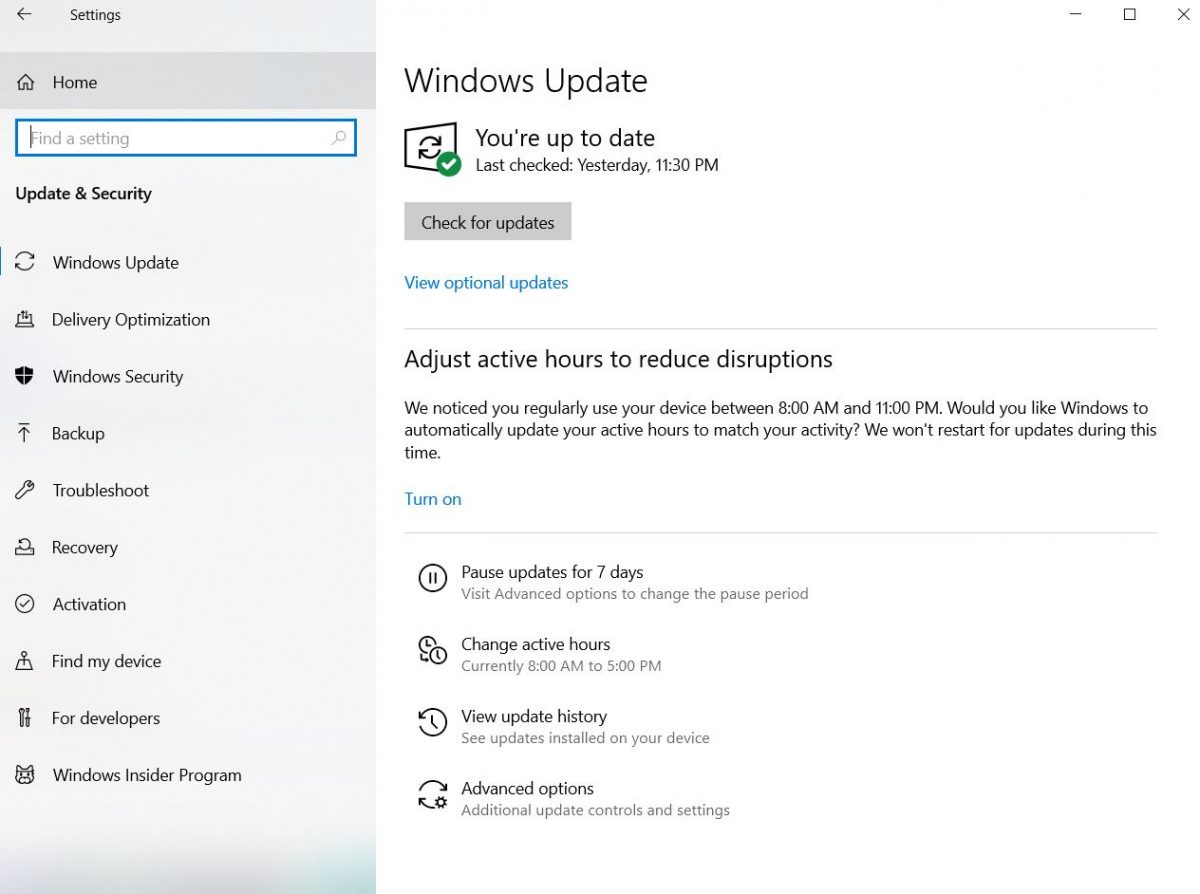Viewport: 1200px width, 894px height.
Task: Click the clock icon beside Change active hours
Action: coord(432,650)
